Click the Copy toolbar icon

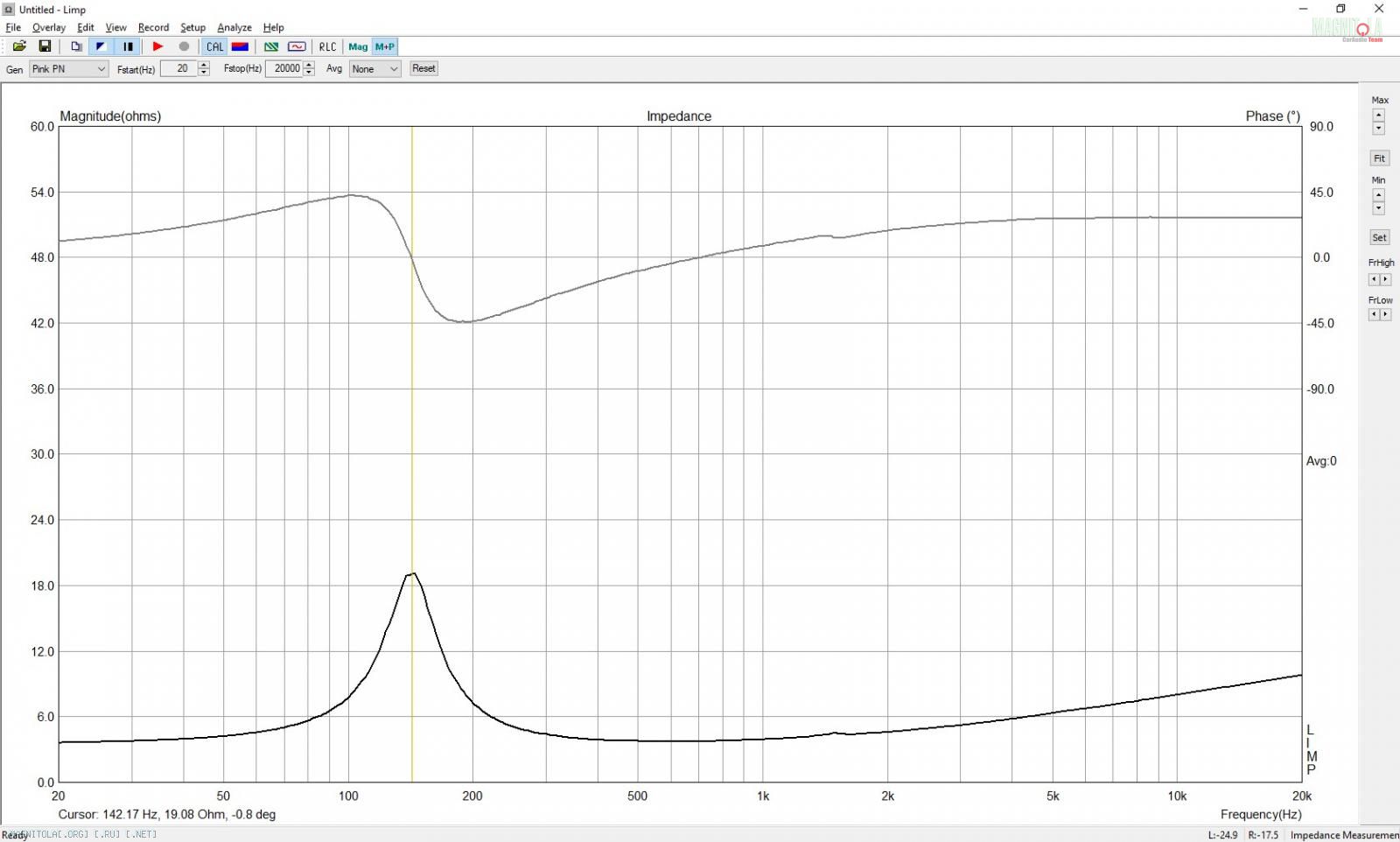click(76, 46)
